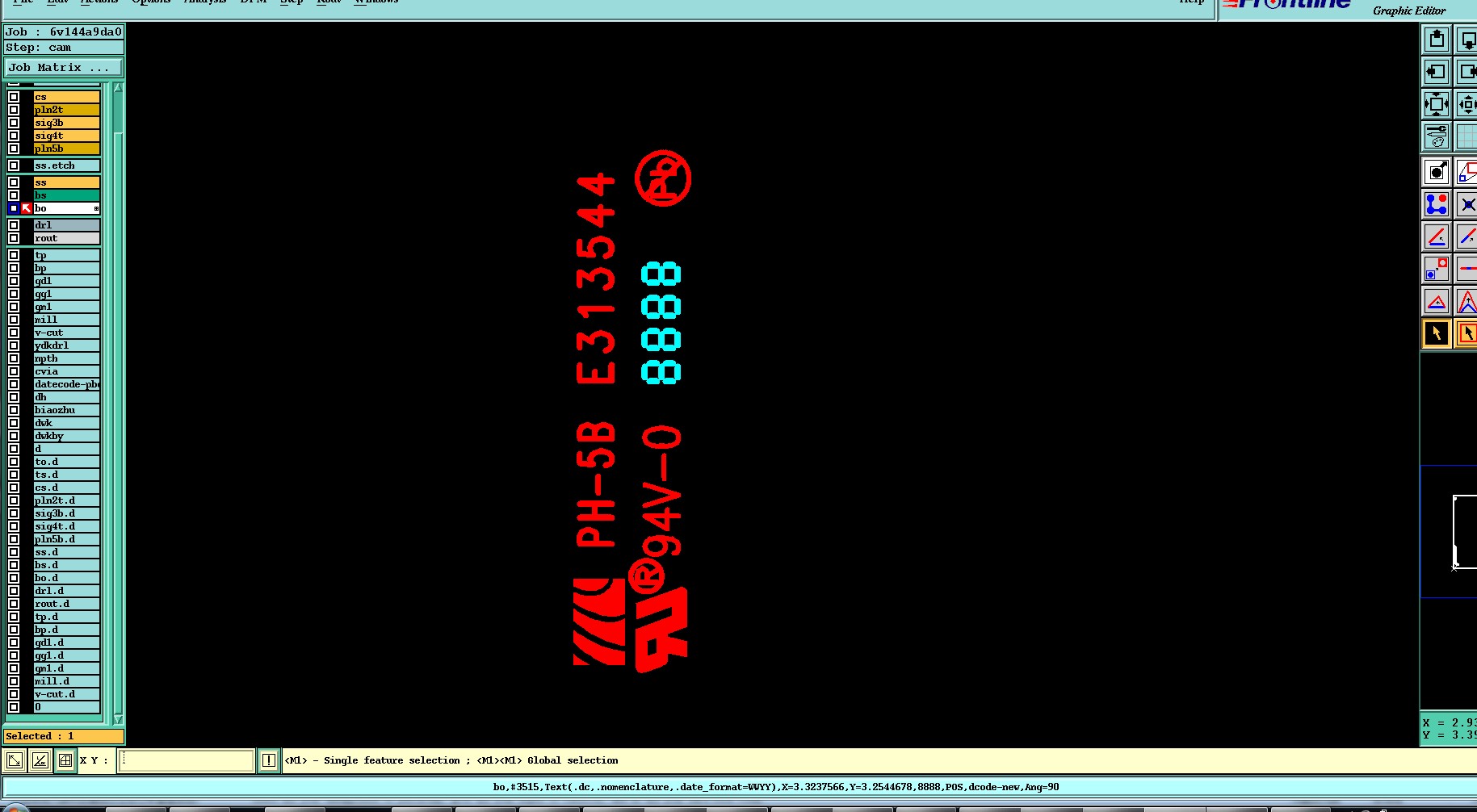The height and width of the screenshot is (812, 1477).
Task: Select the black-background arrow pointer tool
Action: click(x=1436, y=333)
